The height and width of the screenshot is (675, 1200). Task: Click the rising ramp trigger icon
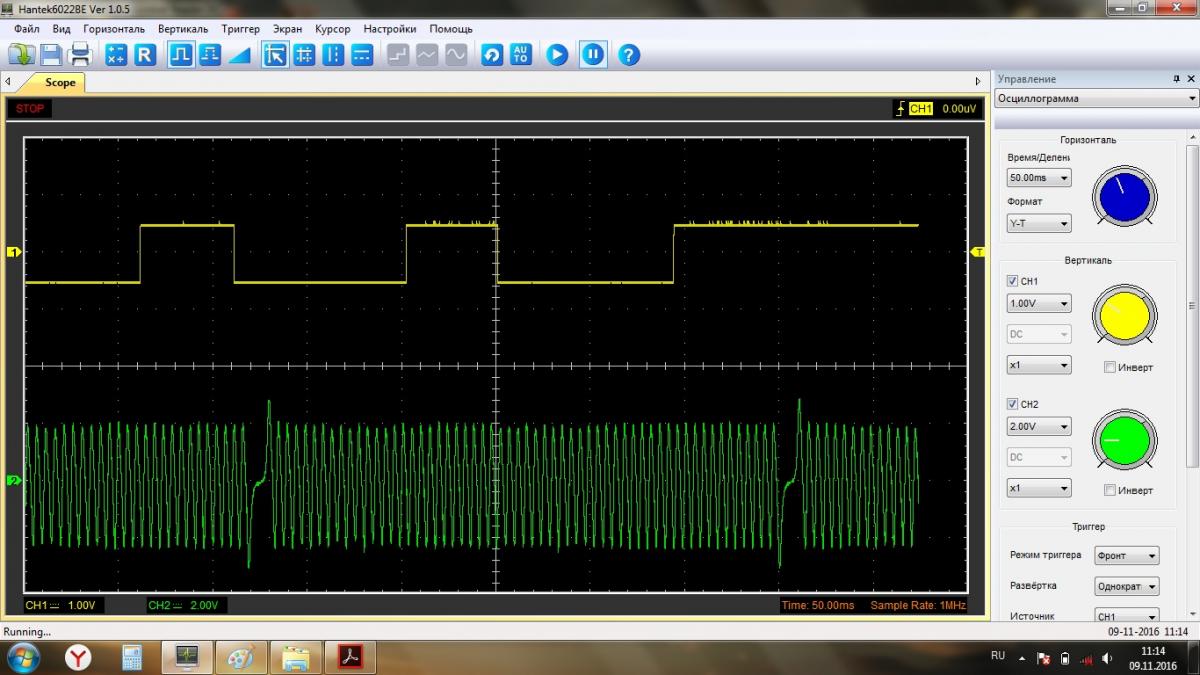[239, 54]
